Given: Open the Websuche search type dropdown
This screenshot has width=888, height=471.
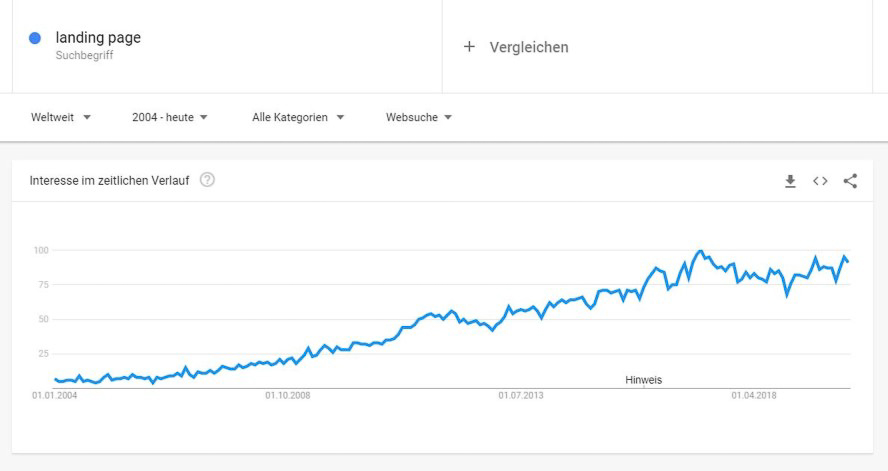Looking at the screenshot, I should point(419,117).
